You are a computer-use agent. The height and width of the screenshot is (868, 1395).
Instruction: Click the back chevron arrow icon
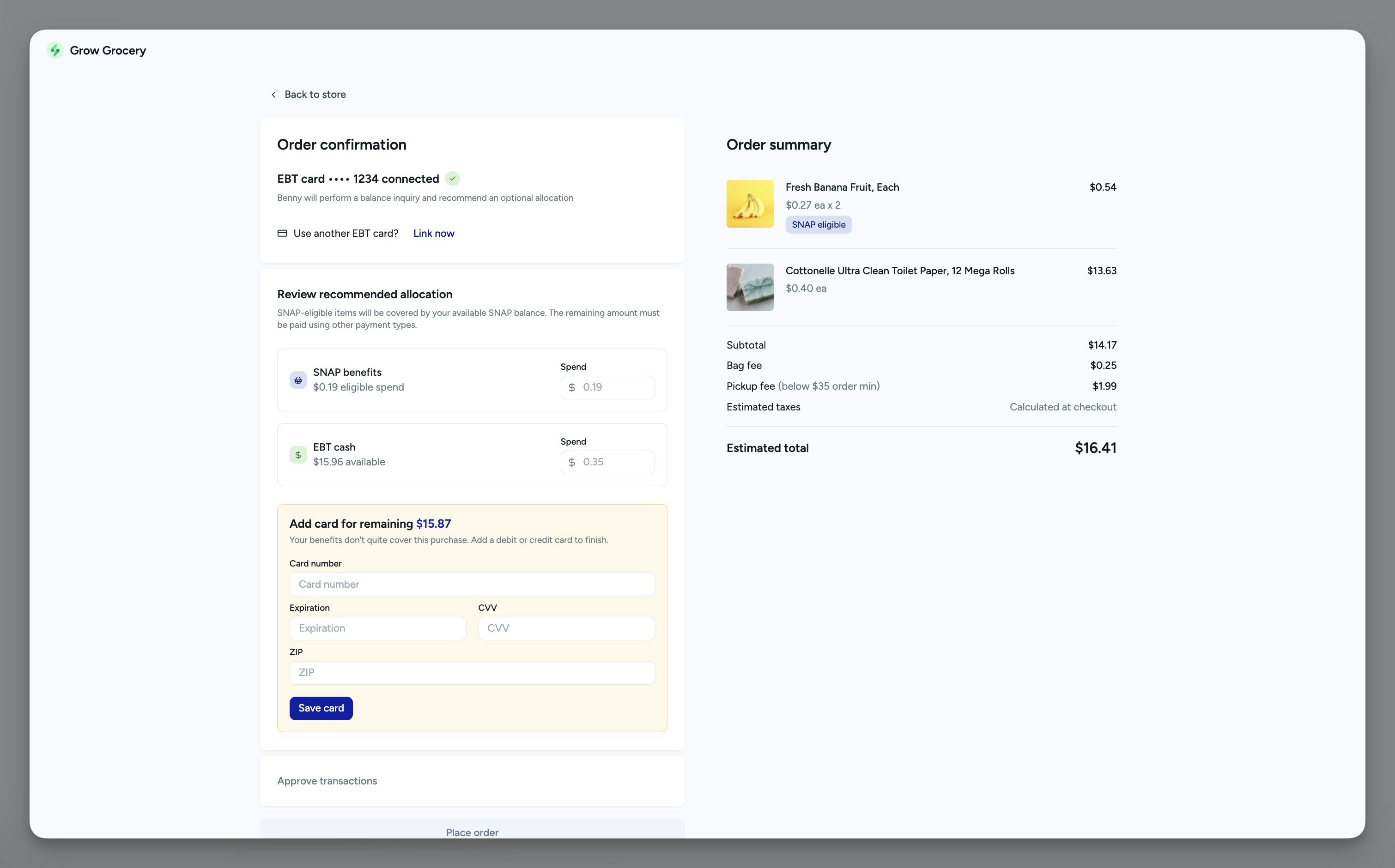click(273, 95)
